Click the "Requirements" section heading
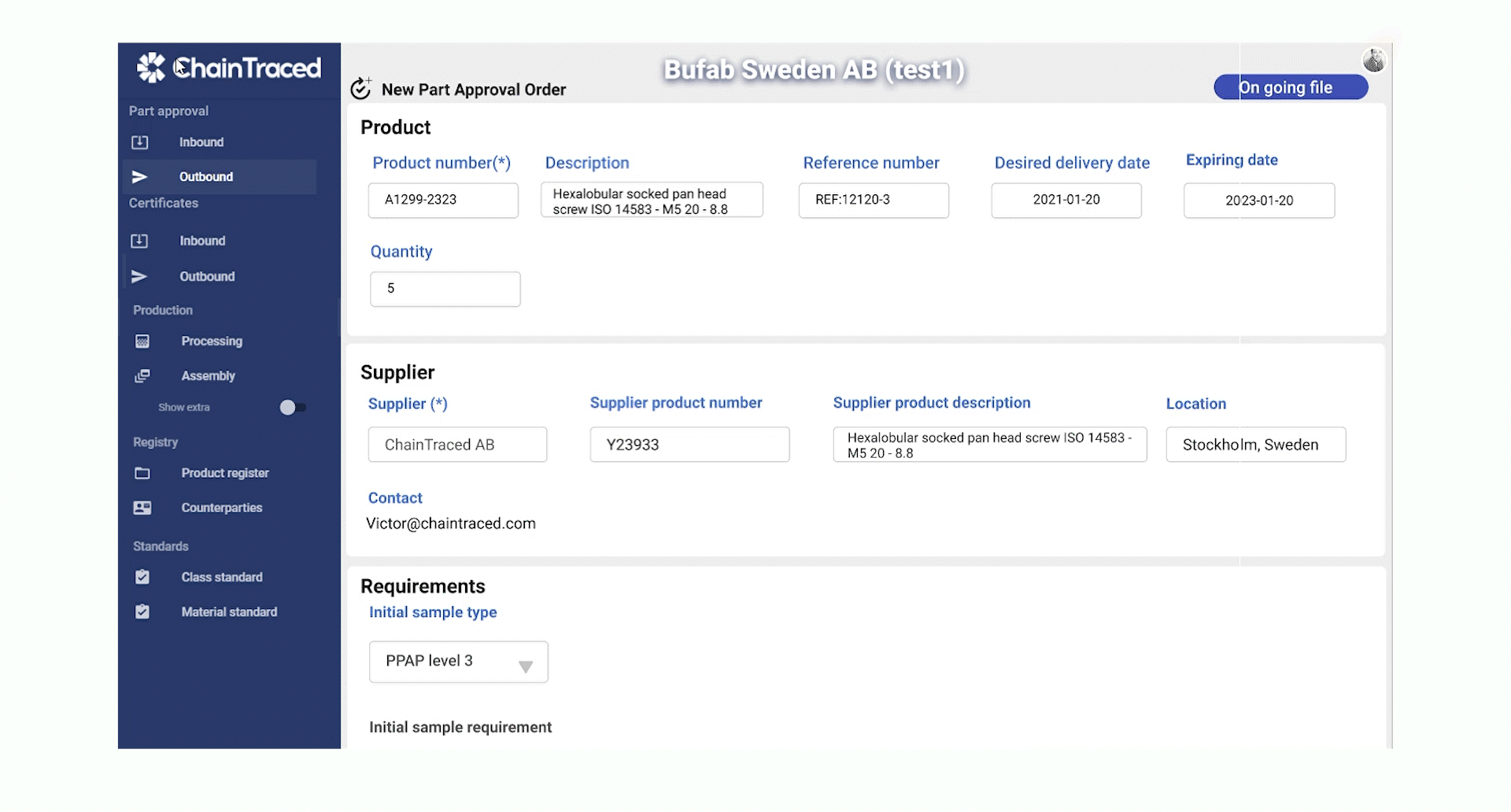Viewport: 1511px width, 812px height. coord(423,586)
